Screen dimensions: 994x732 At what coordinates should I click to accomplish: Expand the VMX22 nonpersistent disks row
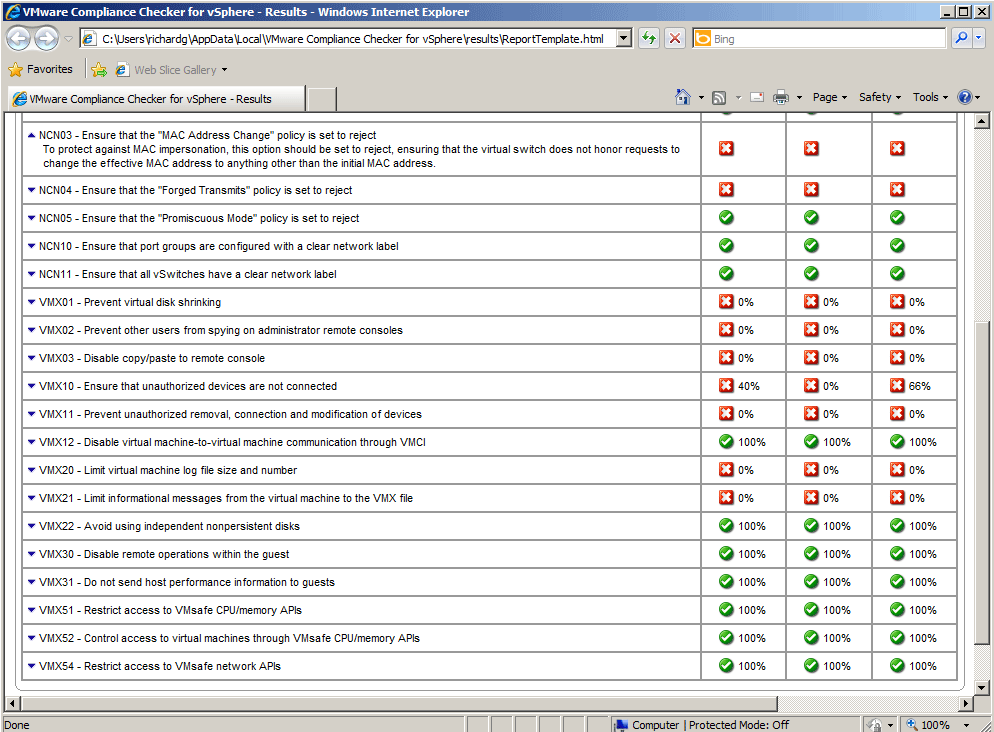click(x=31, y=526)
